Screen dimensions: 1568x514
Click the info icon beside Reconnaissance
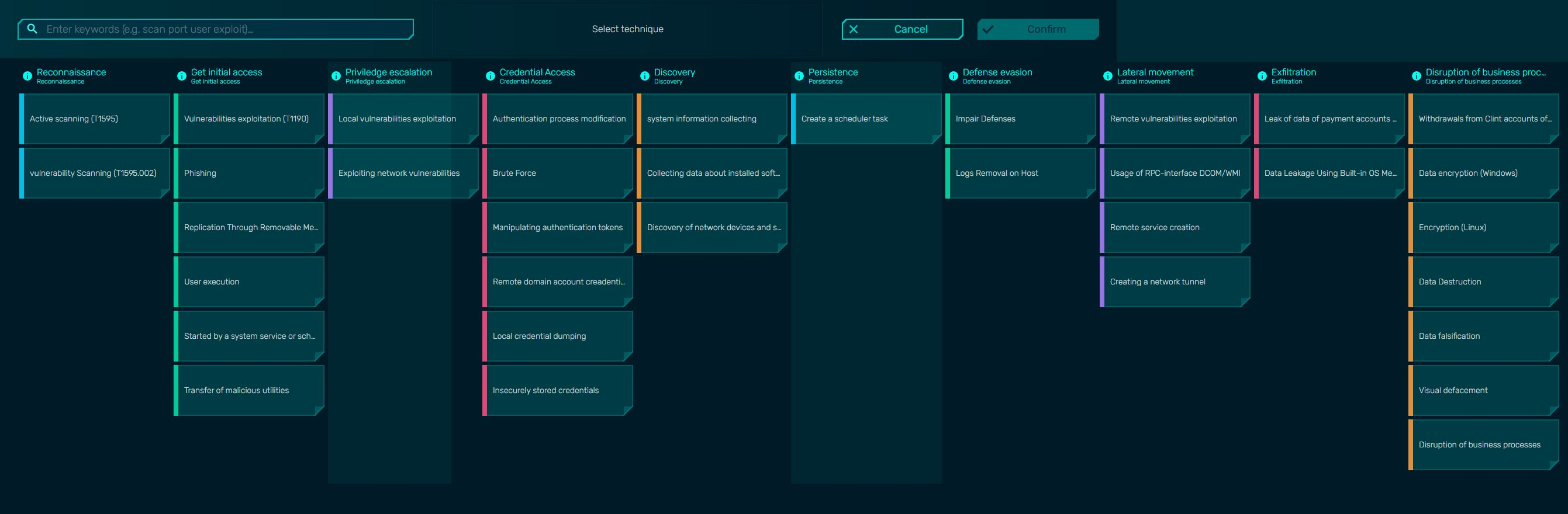(x=27, y=76)
